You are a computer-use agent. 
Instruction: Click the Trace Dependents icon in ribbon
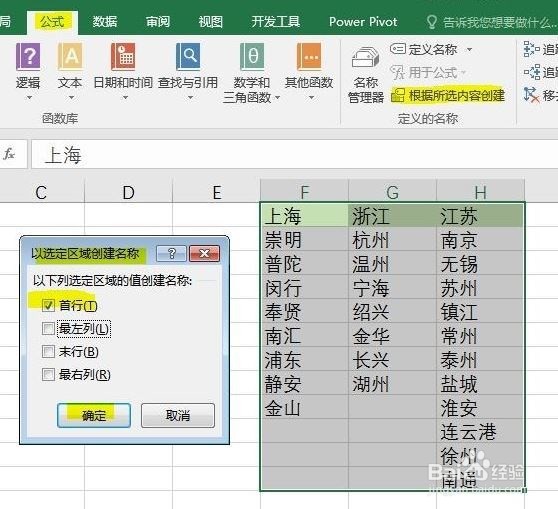pyautogui.click(x=532, y=72)
